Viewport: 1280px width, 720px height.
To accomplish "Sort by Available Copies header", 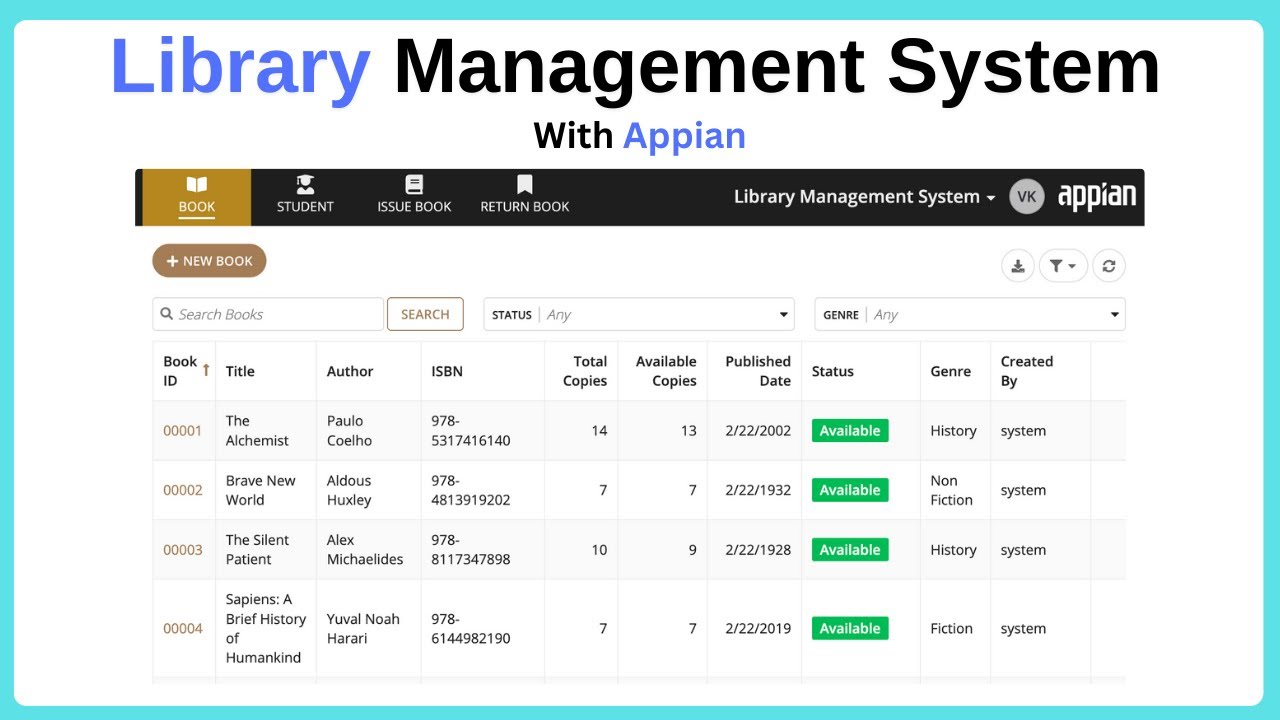I will point(666,371).
